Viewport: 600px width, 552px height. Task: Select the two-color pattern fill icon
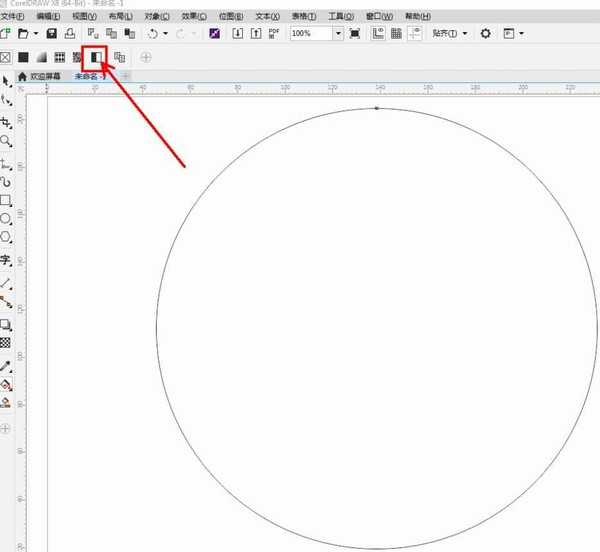[97, 57]
